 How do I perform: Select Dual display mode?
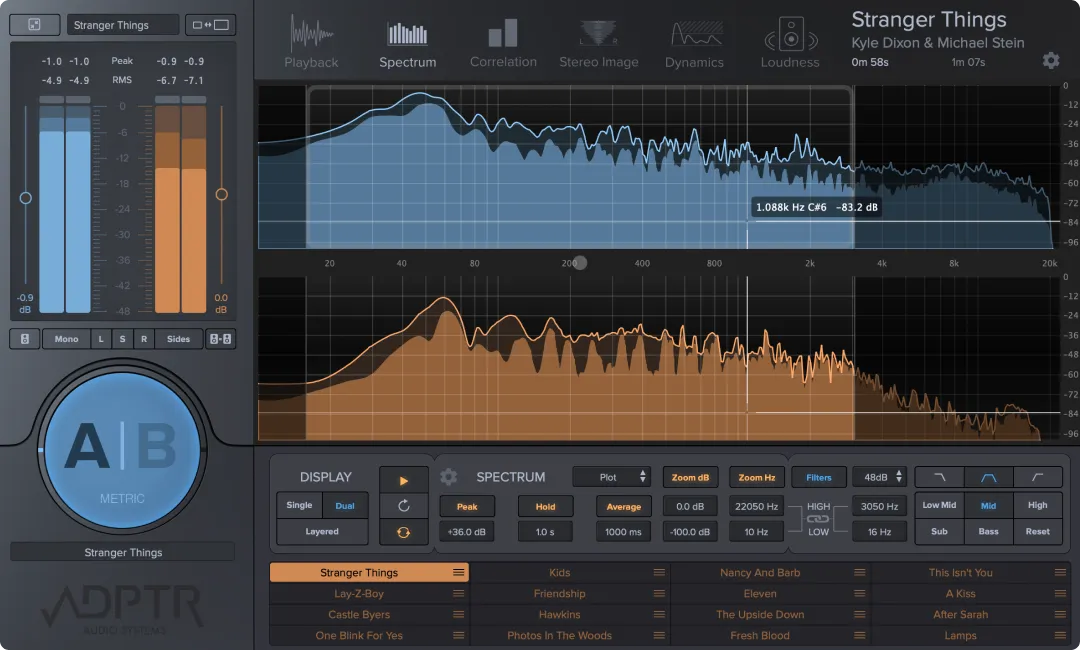coord(345,505)
